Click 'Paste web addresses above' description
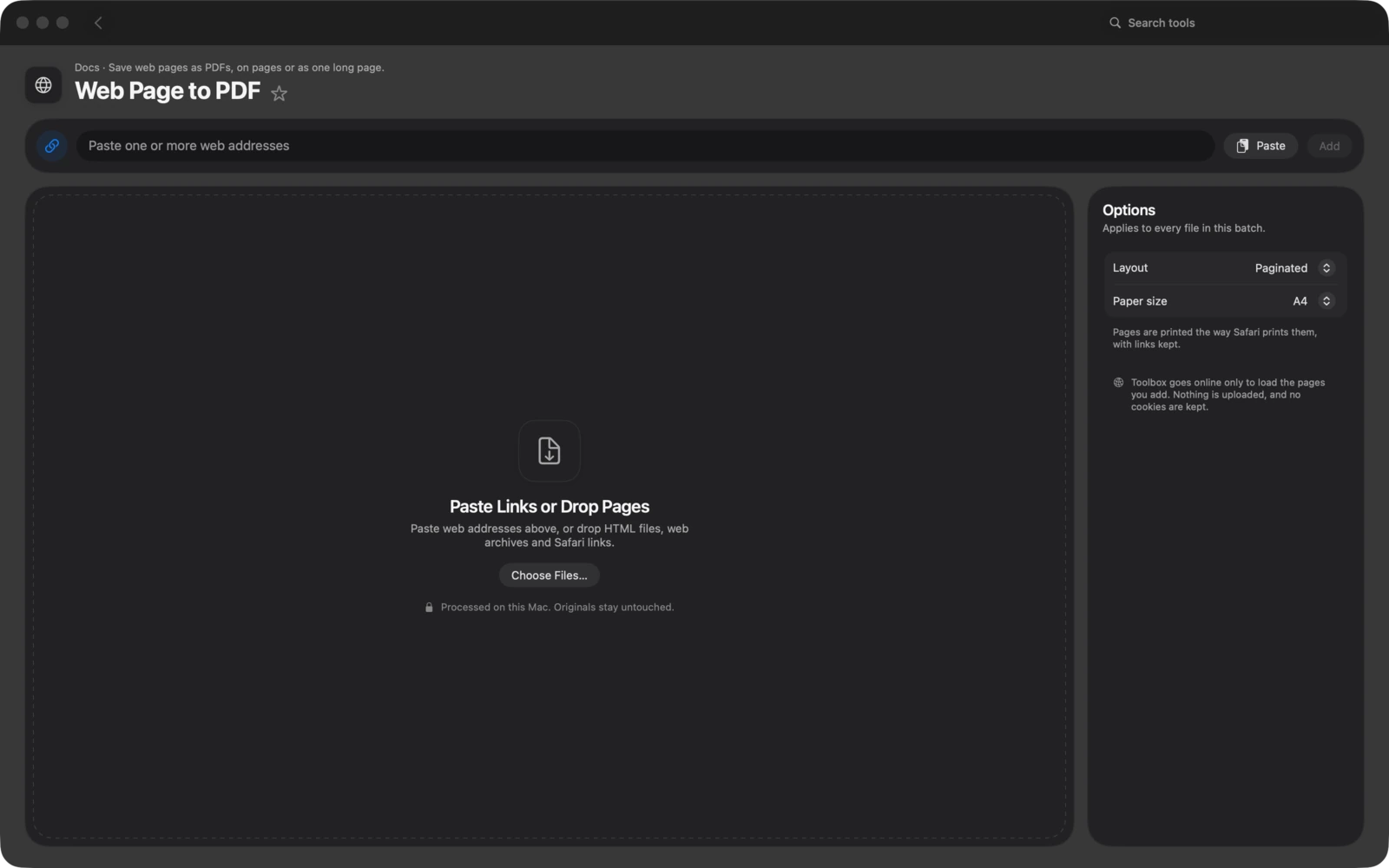Viewport: 1389px width, 868px height. tap(550, 536)
